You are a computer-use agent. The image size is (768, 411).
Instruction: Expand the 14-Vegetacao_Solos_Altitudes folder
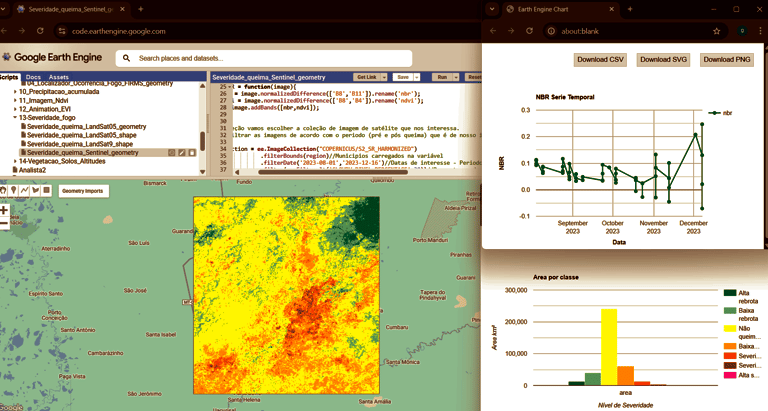point(15,161)
